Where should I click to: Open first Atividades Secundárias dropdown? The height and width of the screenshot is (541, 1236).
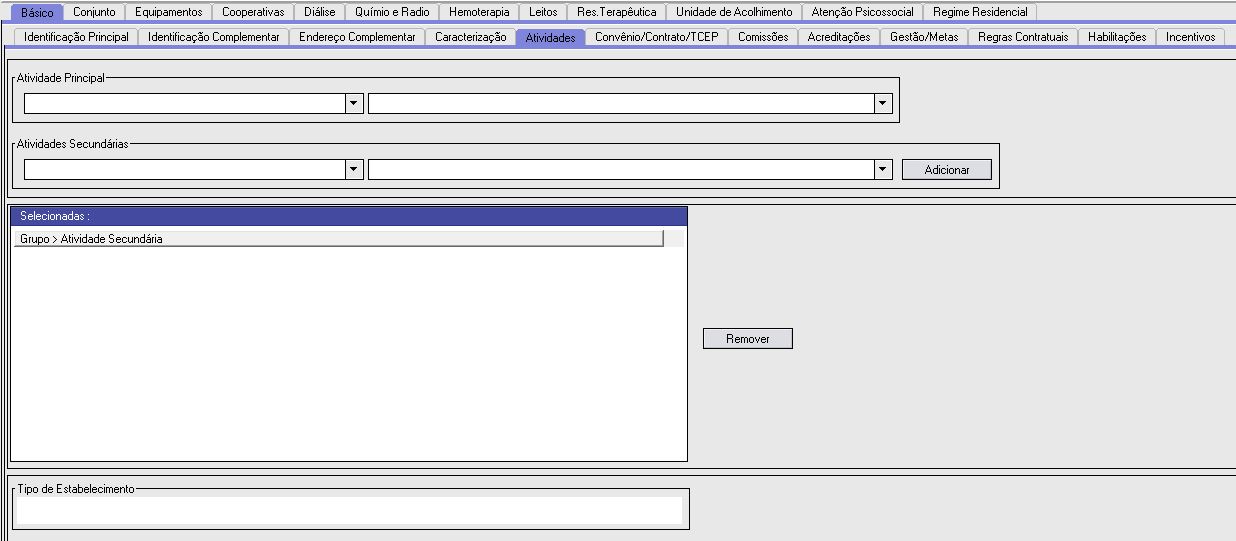[x=353, y=170]
